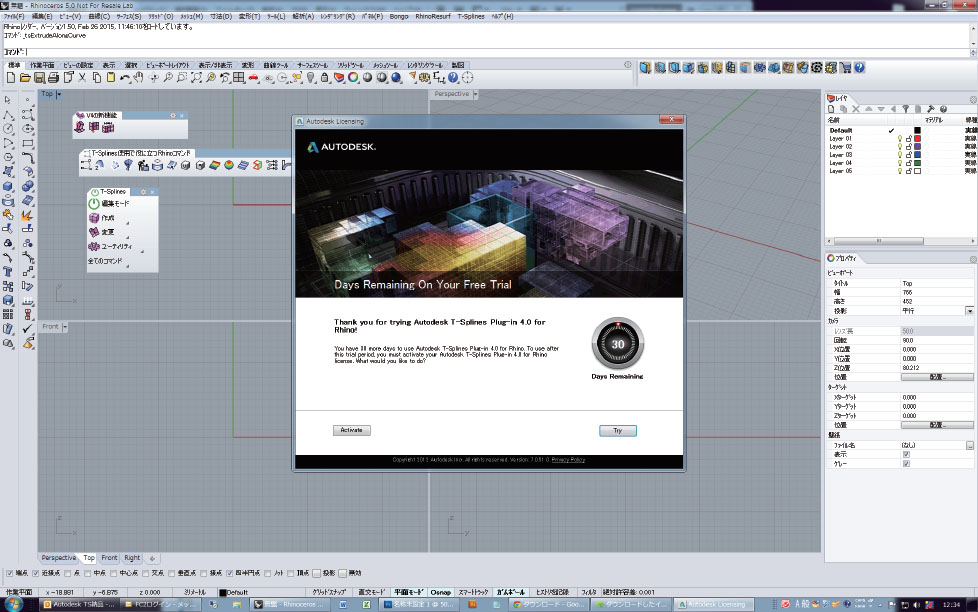Viewport: 978px width, 612px height.
Task: Open the Word icon in taskbar
Action: (343, 605)
